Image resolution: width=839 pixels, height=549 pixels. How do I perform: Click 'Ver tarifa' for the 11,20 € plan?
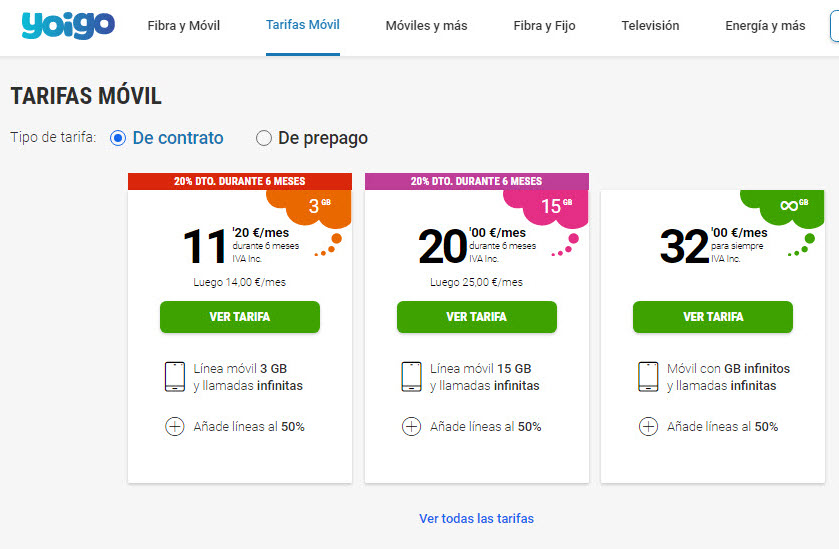click(240, 317)
